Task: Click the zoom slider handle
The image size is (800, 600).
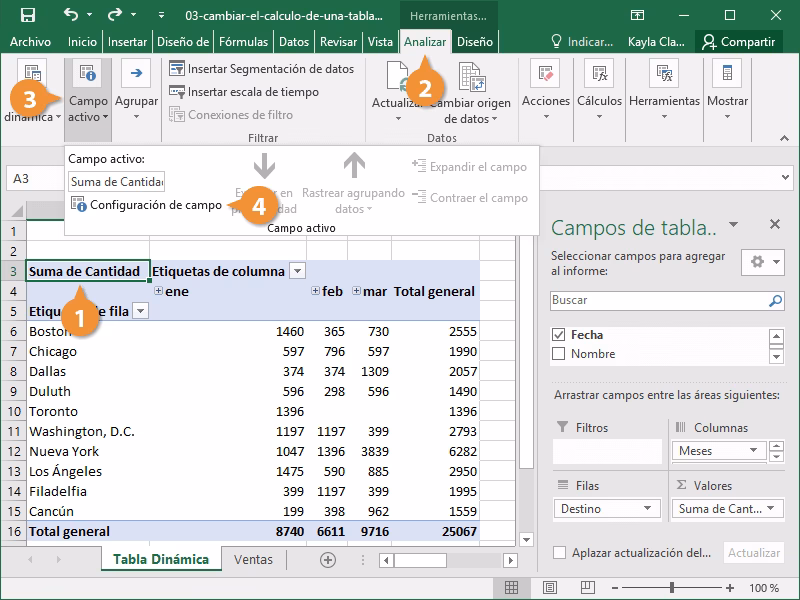Action: tap(672, 588)
